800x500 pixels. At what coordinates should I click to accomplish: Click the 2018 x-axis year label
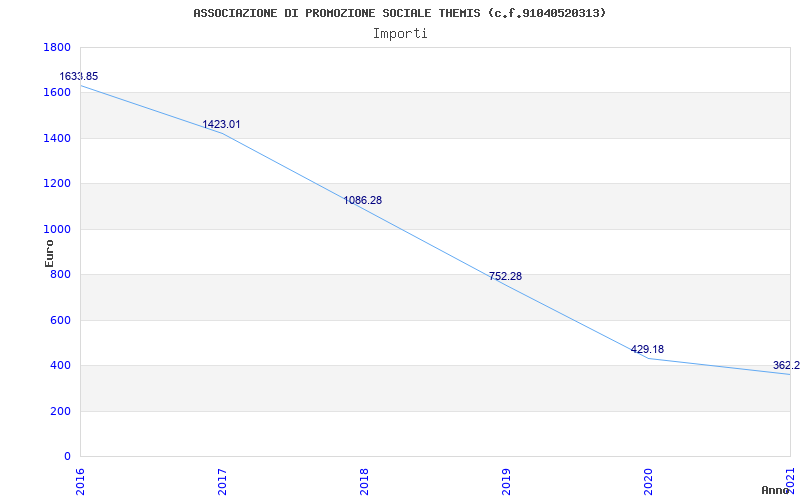(x=364, y=482)
